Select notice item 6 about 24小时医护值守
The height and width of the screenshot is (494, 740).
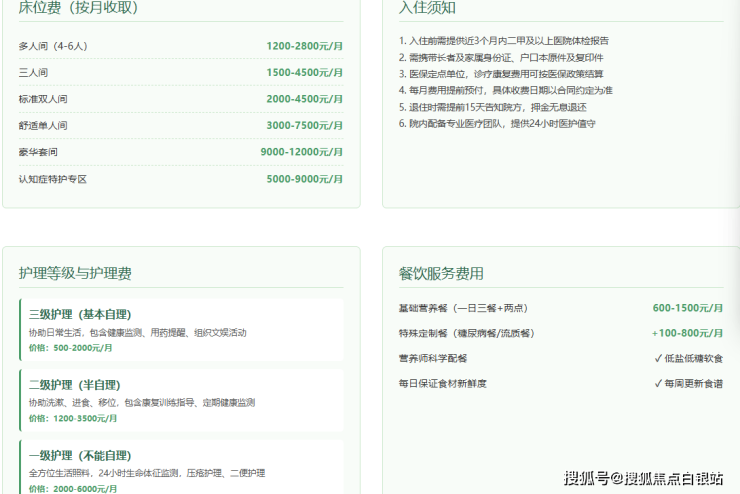pos(497,124)
